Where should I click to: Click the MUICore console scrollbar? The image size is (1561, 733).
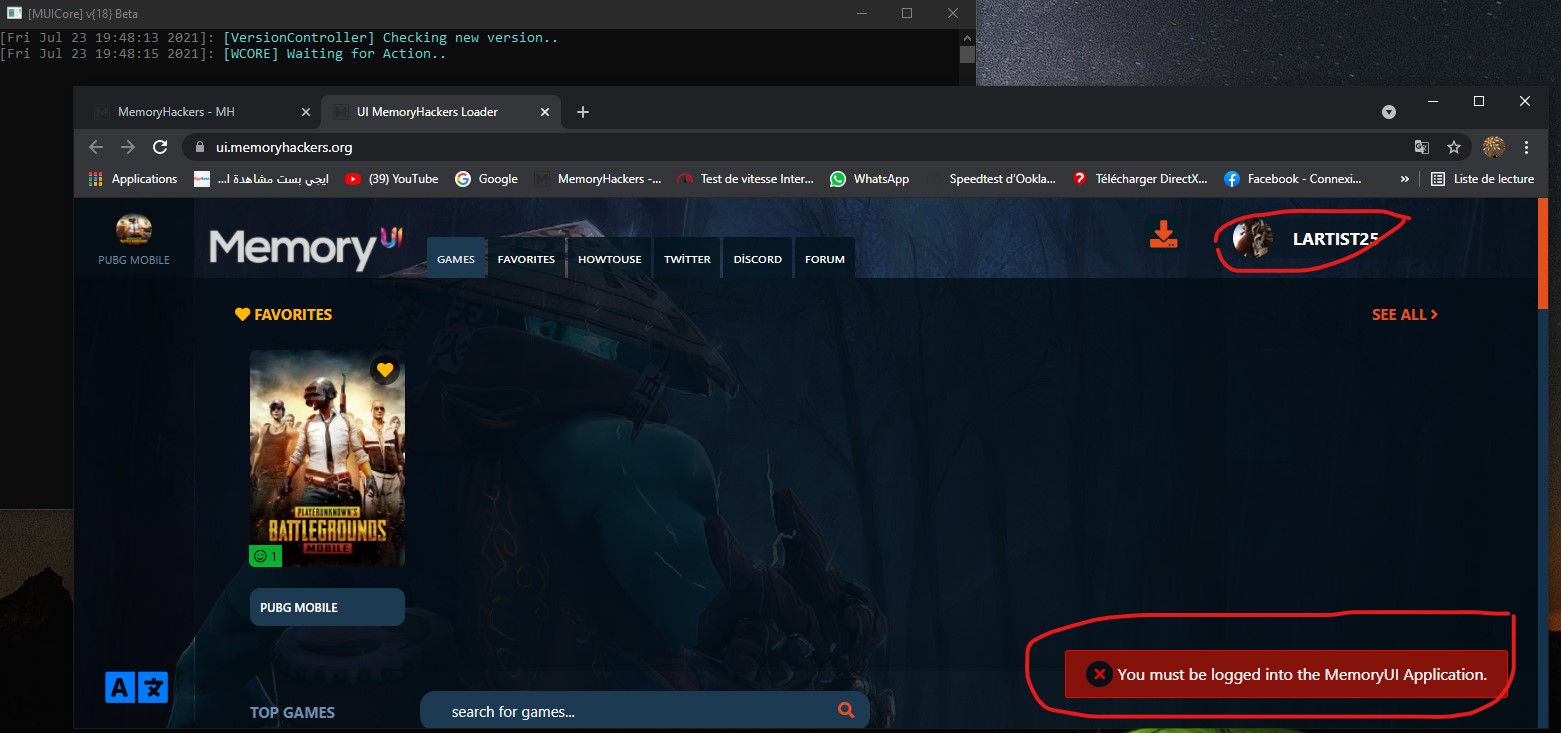pyautogui.click(x=967, y=54)
